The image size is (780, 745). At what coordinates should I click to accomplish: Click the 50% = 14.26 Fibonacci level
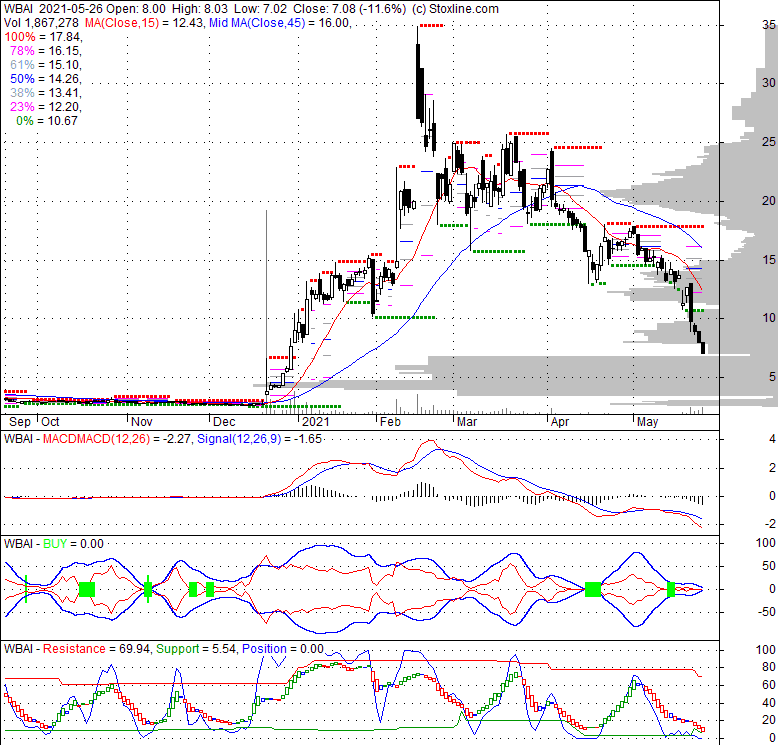pos(45,79)
